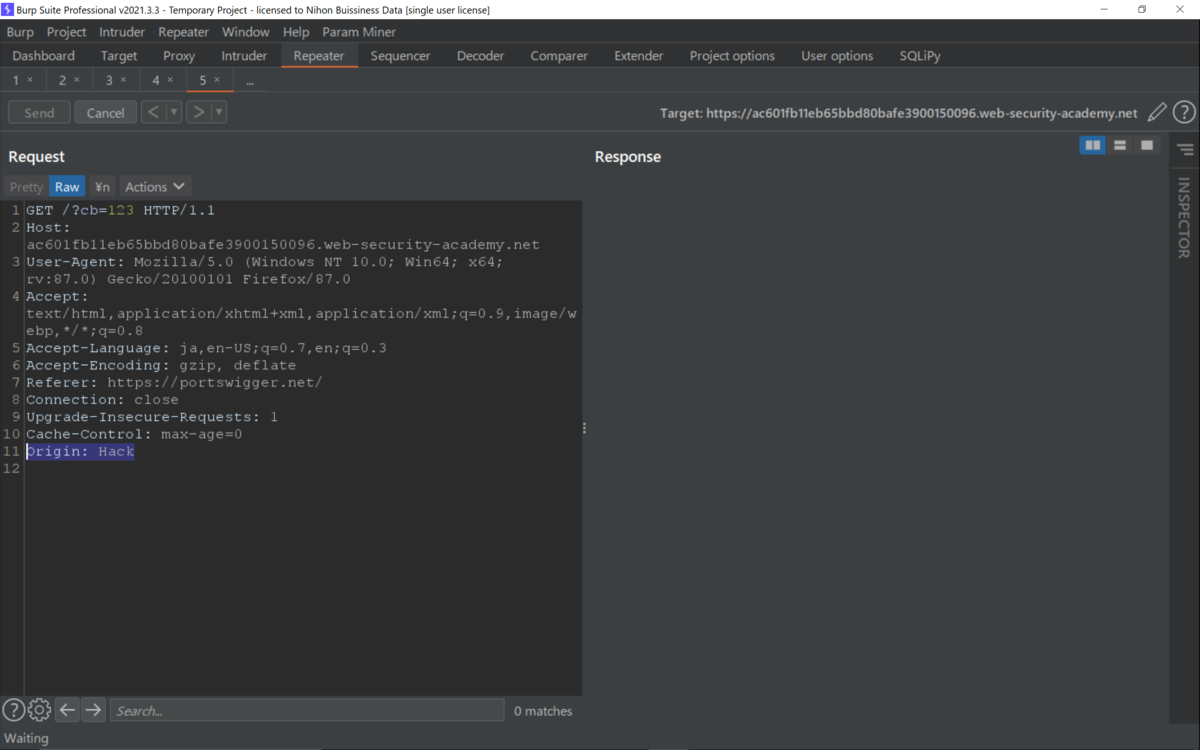Click the Target URL text
Viewport: 1200px width, 750px height.
898,113
